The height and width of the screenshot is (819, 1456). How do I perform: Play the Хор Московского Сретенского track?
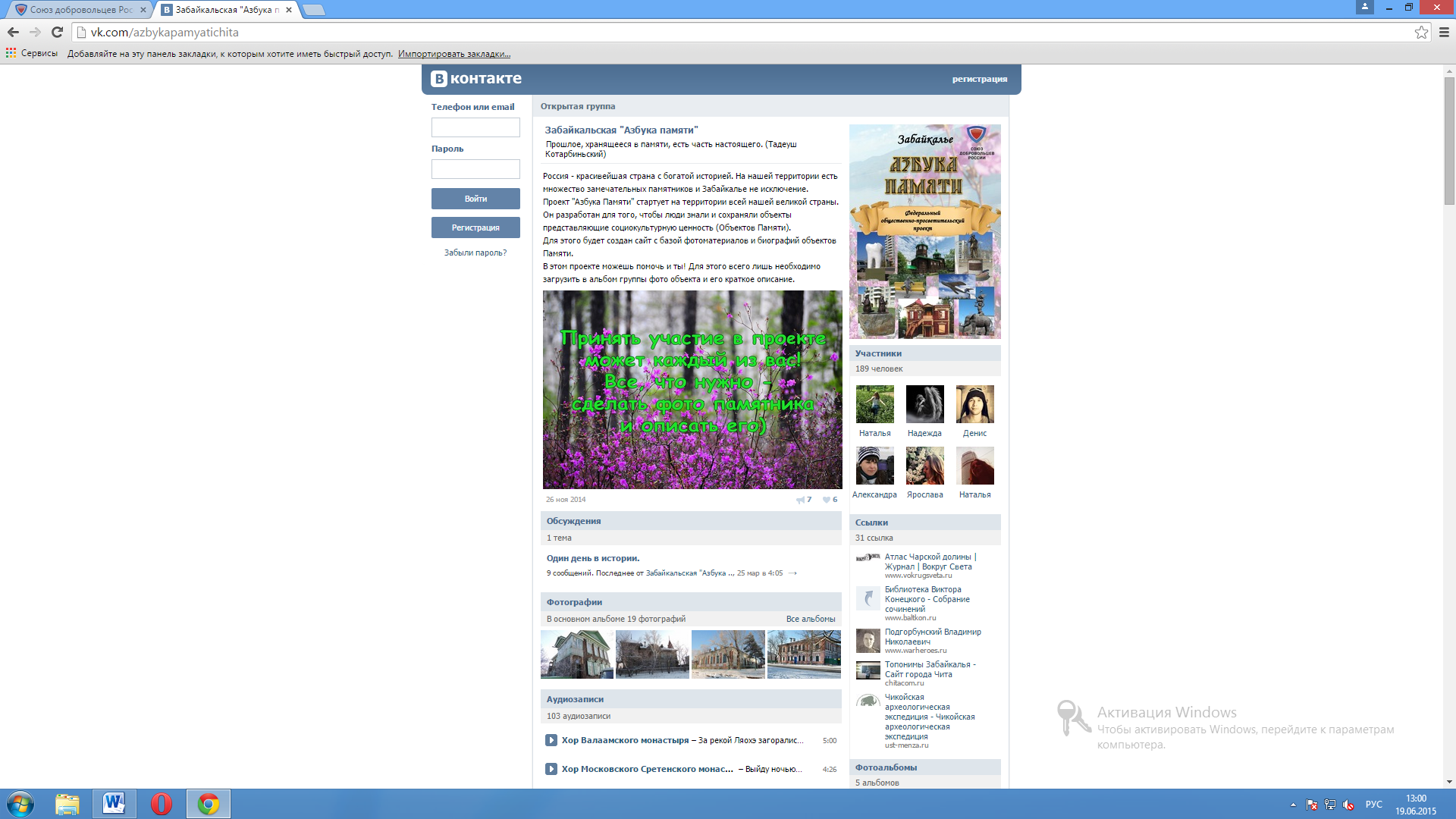point(551,769)
